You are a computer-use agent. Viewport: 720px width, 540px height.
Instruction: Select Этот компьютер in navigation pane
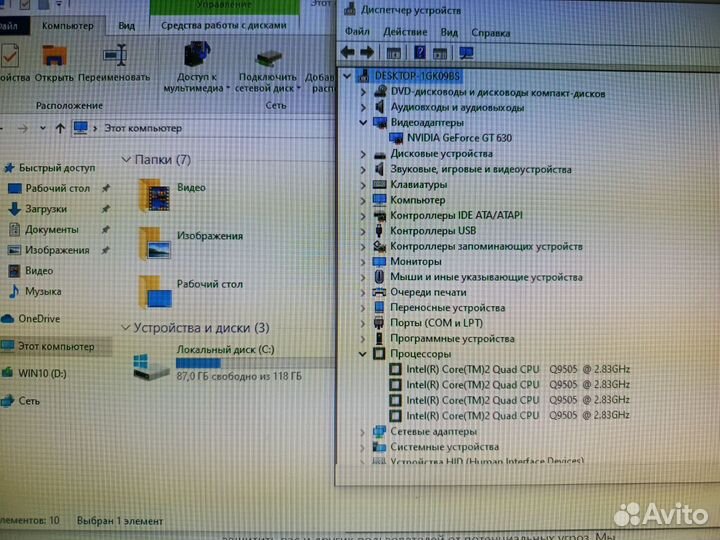pyautogui.click(x=56, y=347)
